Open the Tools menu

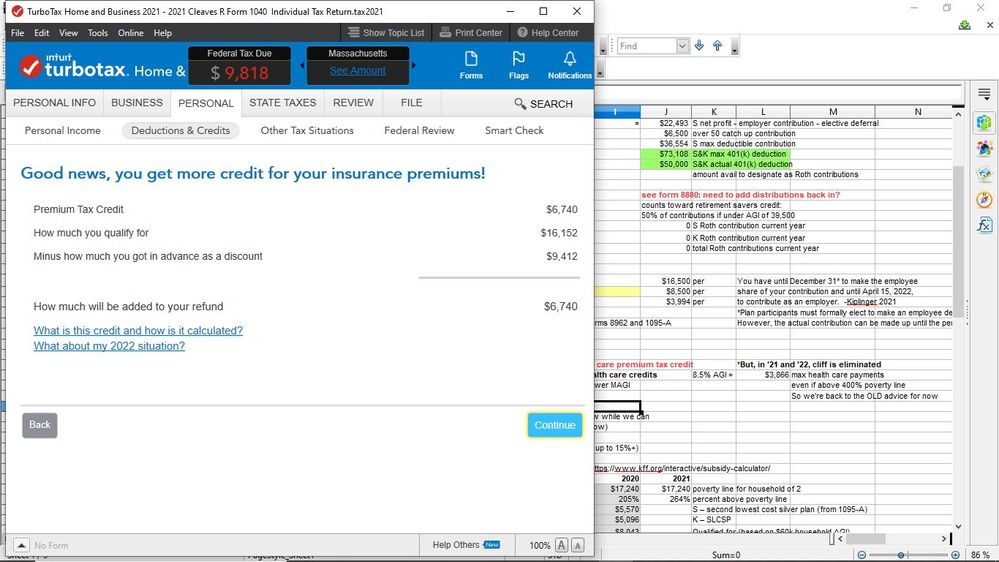click(x=97, y=32)
